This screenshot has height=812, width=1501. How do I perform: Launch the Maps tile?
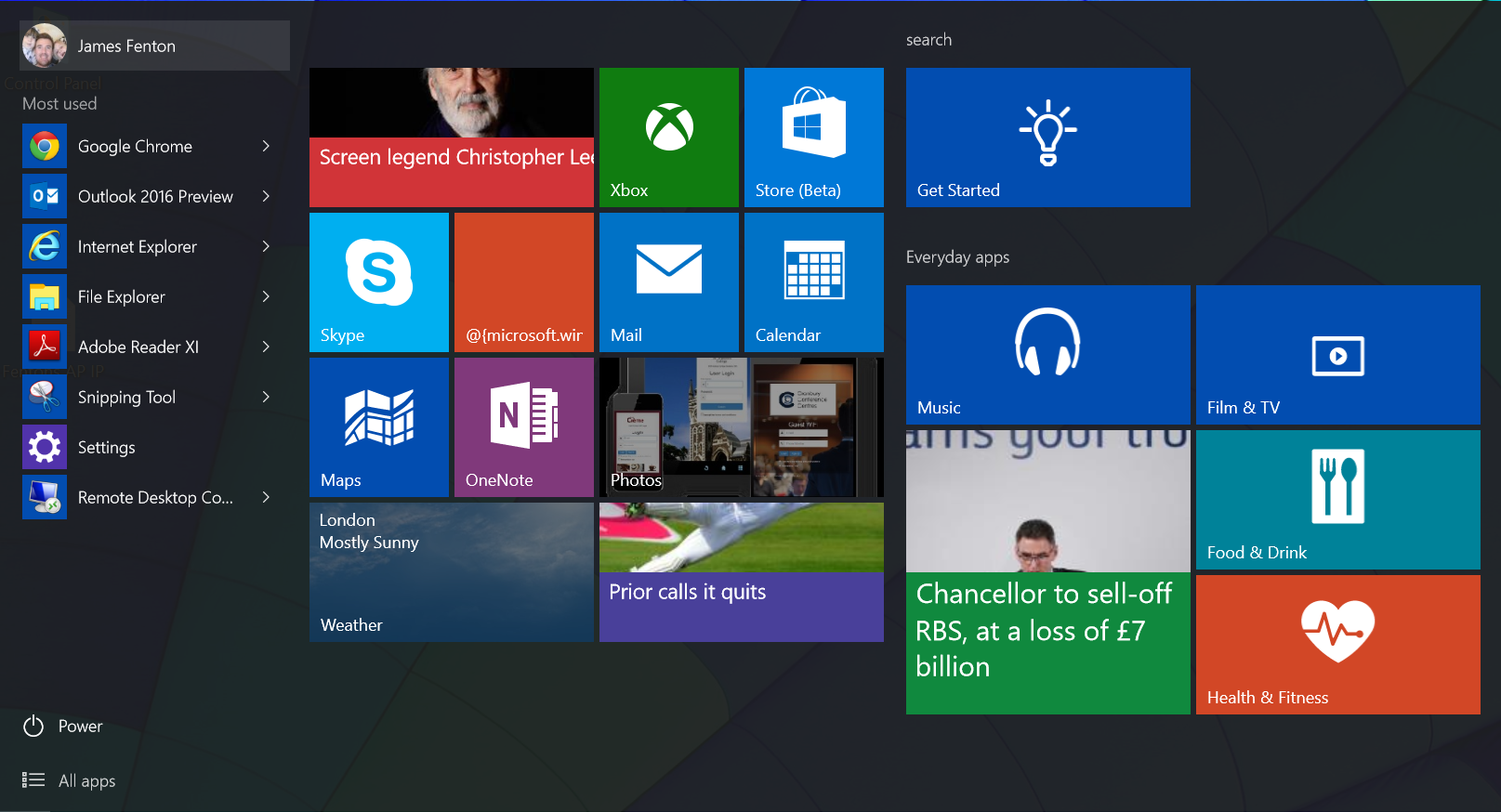(x=379, y=427)
